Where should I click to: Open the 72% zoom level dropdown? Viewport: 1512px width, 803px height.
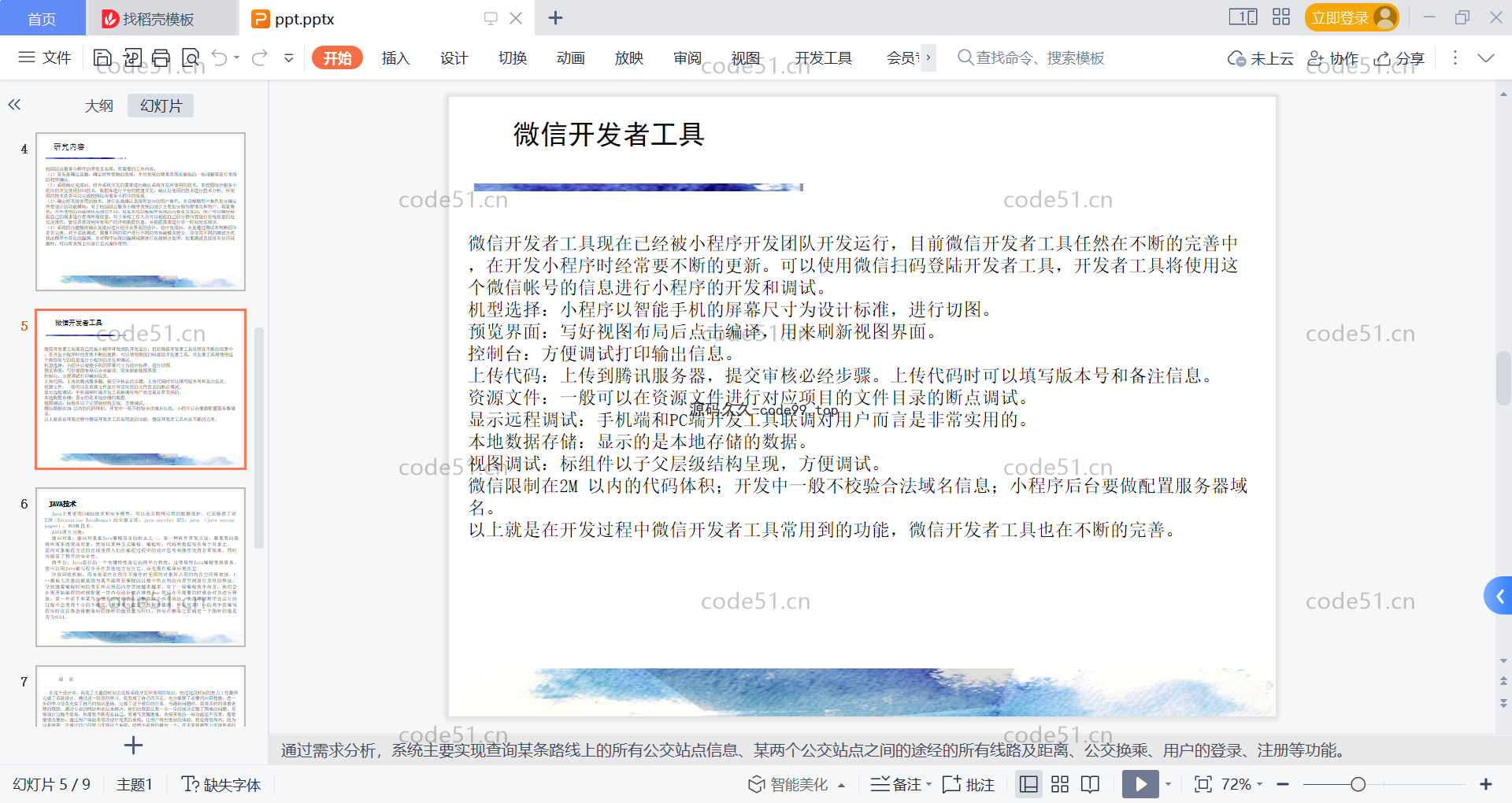(1243, 784)
